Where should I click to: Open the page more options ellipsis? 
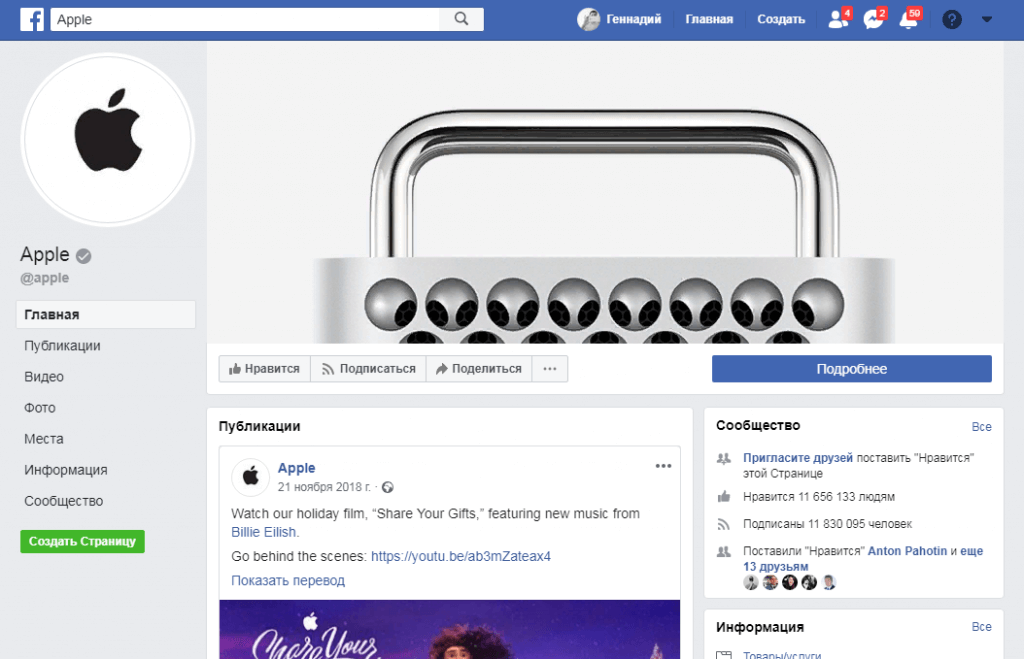point(550,369)
